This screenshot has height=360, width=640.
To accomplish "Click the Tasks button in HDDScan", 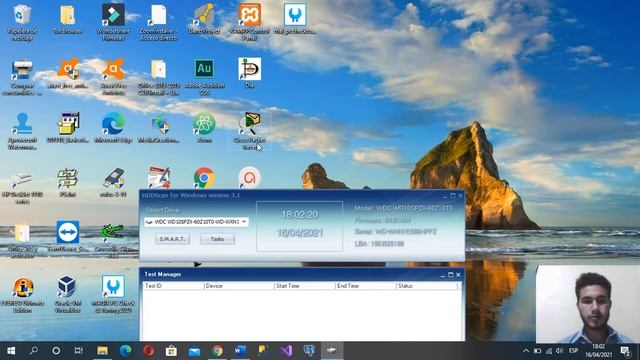I will (x=217, y=239).
